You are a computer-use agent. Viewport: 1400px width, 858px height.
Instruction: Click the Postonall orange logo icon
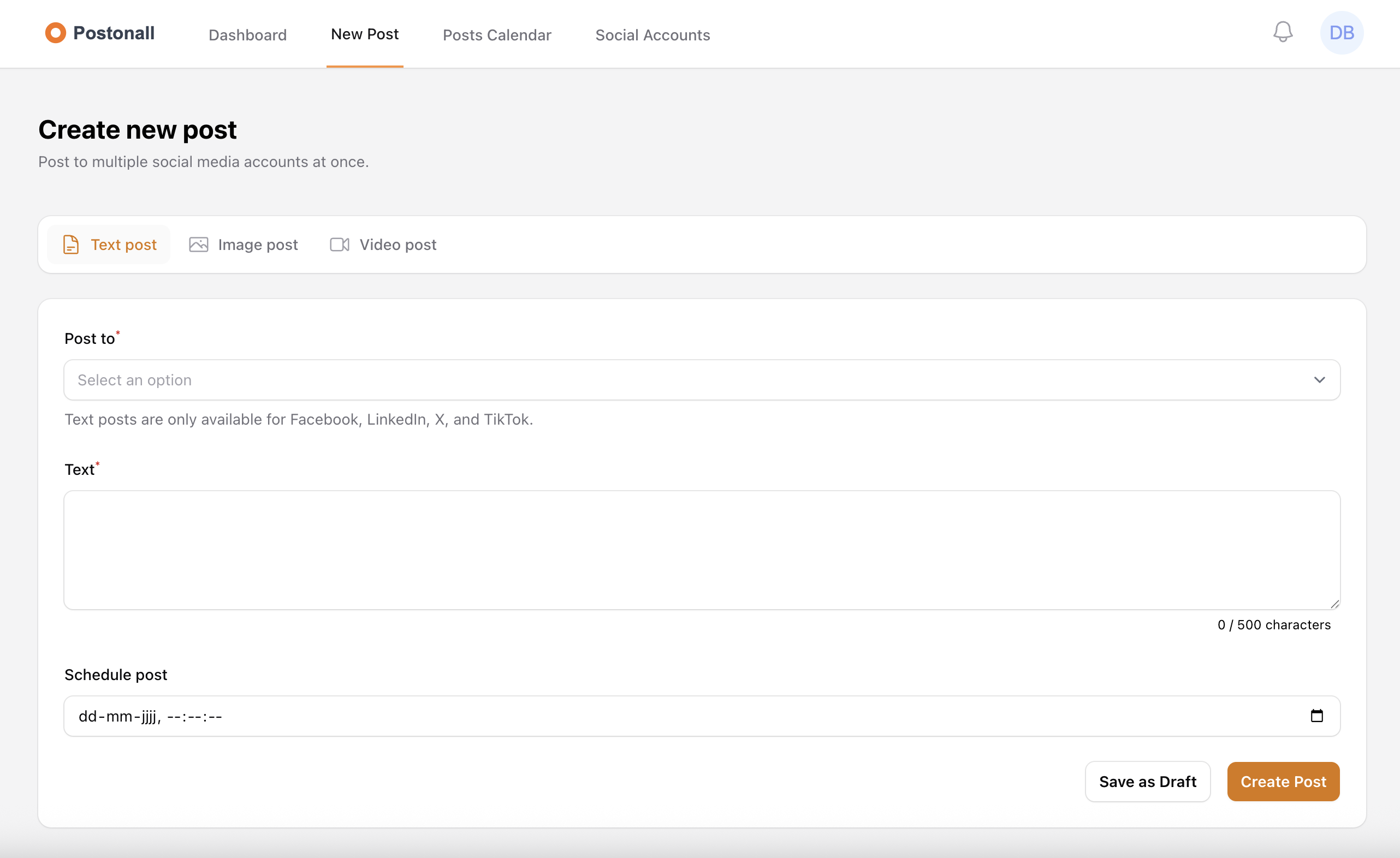tap(55, 33)
